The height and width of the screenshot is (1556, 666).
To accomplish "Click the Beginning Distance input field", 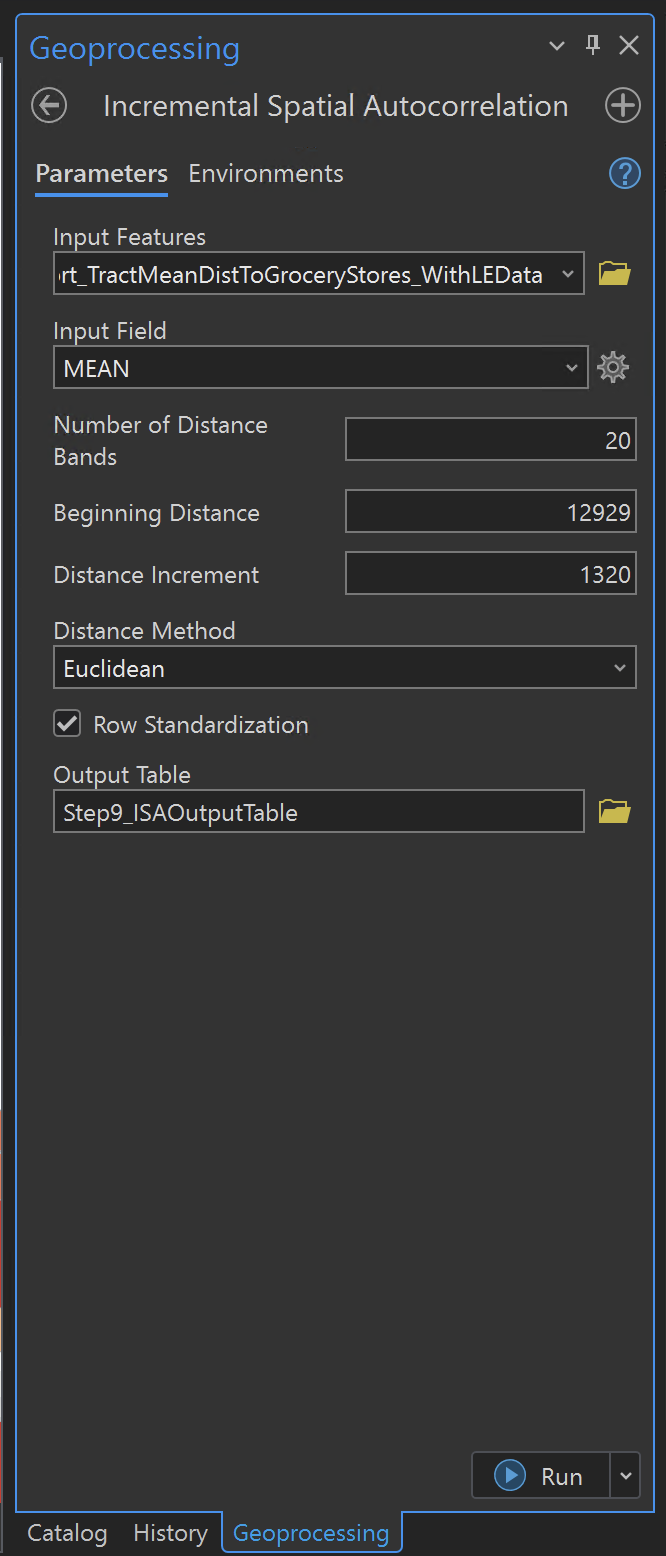I will [x=490, y=511].
